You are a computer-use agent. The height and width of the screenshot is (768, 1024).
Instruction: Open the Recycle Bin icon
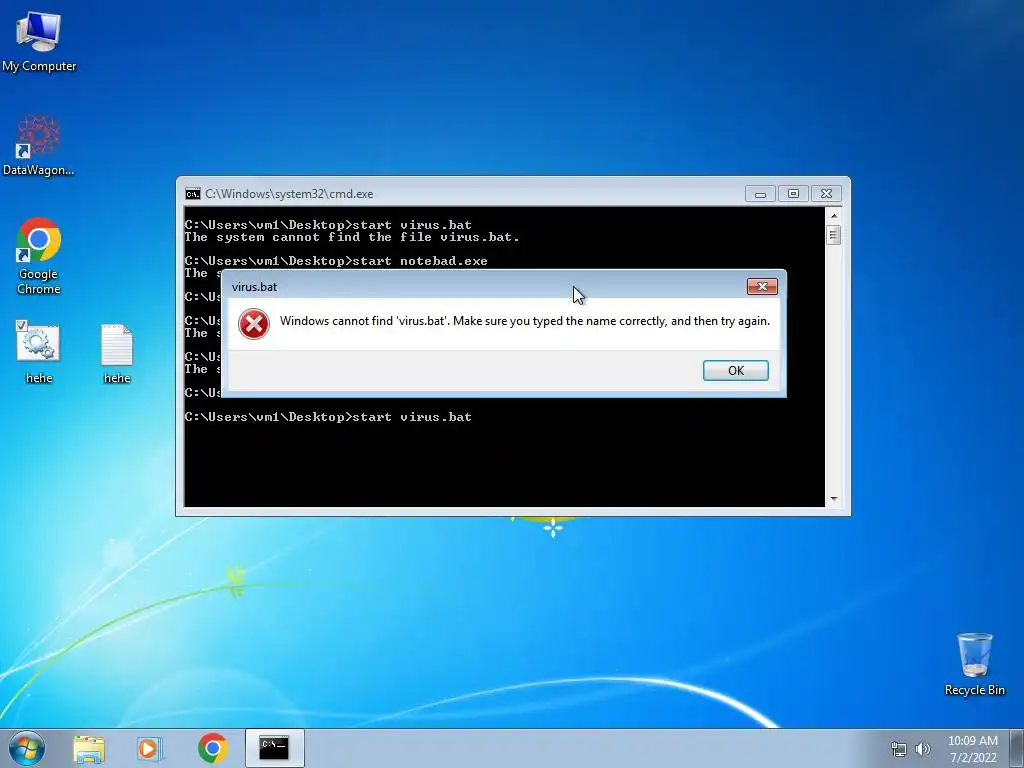(974, 664)
